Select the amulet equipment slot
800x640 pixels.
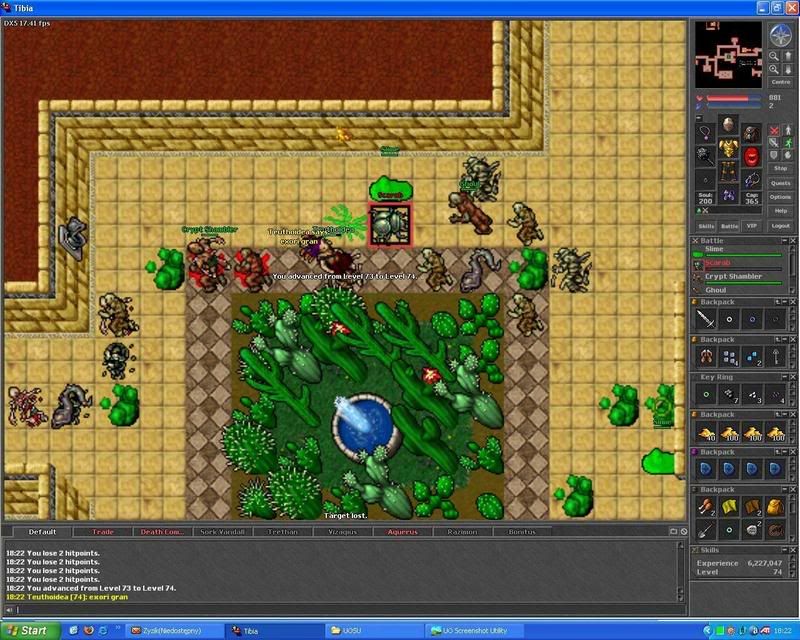coord(706,133)
